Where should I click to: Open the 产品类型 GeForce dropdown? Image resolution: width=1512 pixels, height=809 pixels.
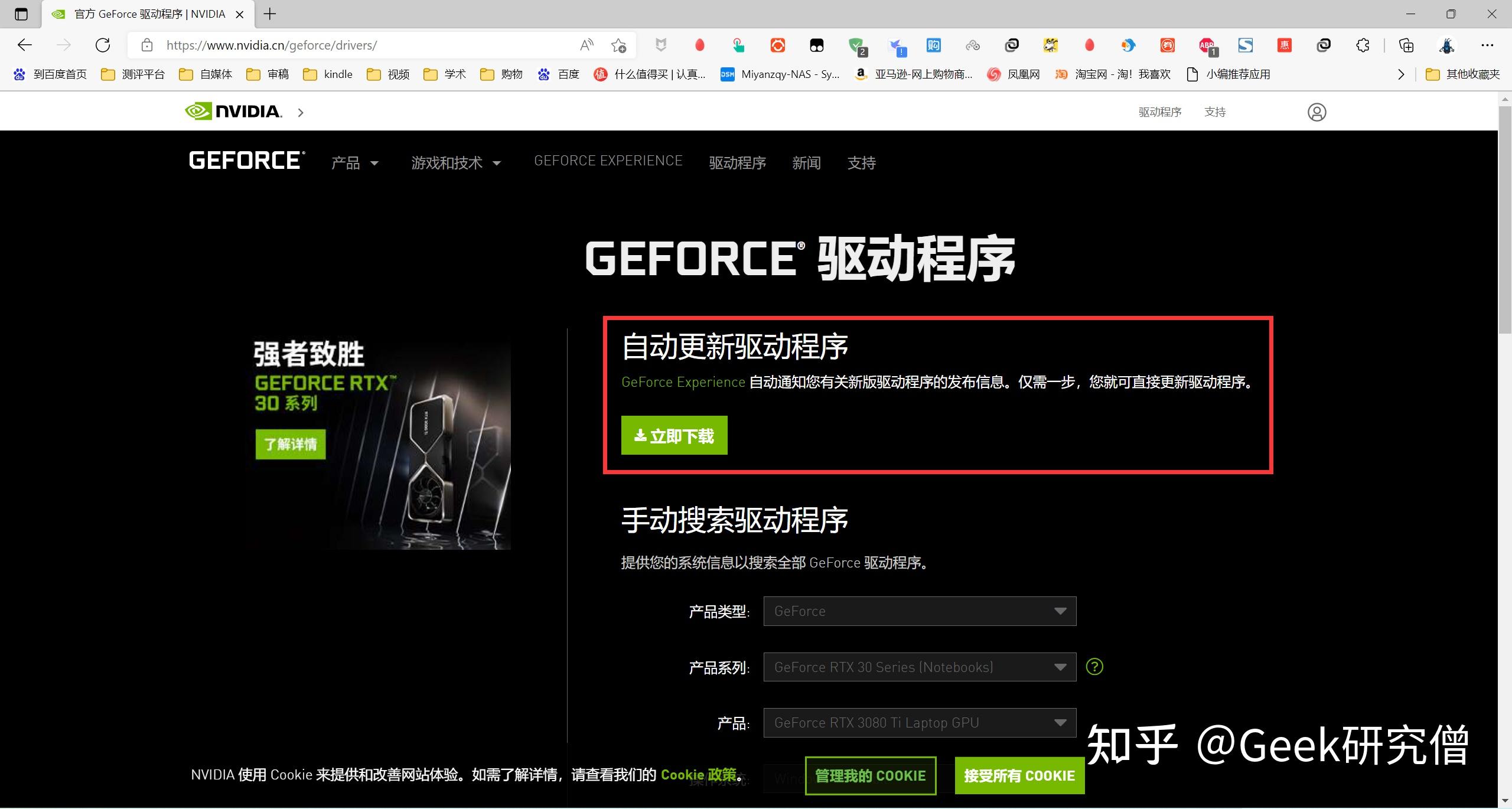(920, 611)
